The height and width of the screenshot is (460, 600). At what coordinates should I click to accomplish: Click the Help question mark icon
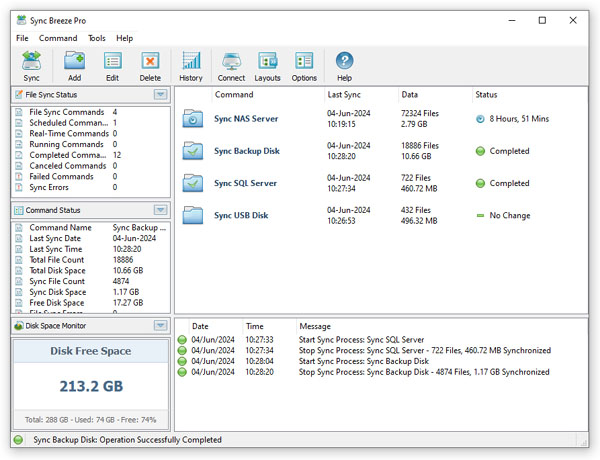344,61
